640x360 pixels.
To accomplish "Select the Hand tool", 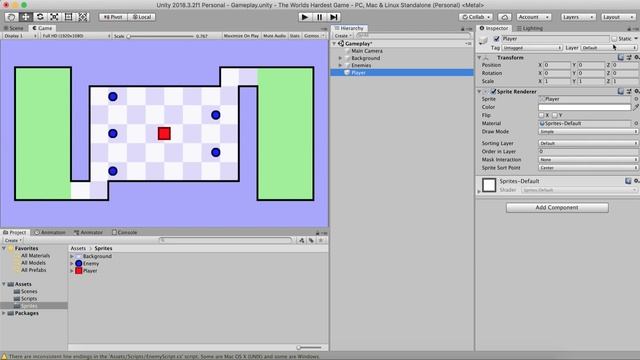I will point(11,17).
